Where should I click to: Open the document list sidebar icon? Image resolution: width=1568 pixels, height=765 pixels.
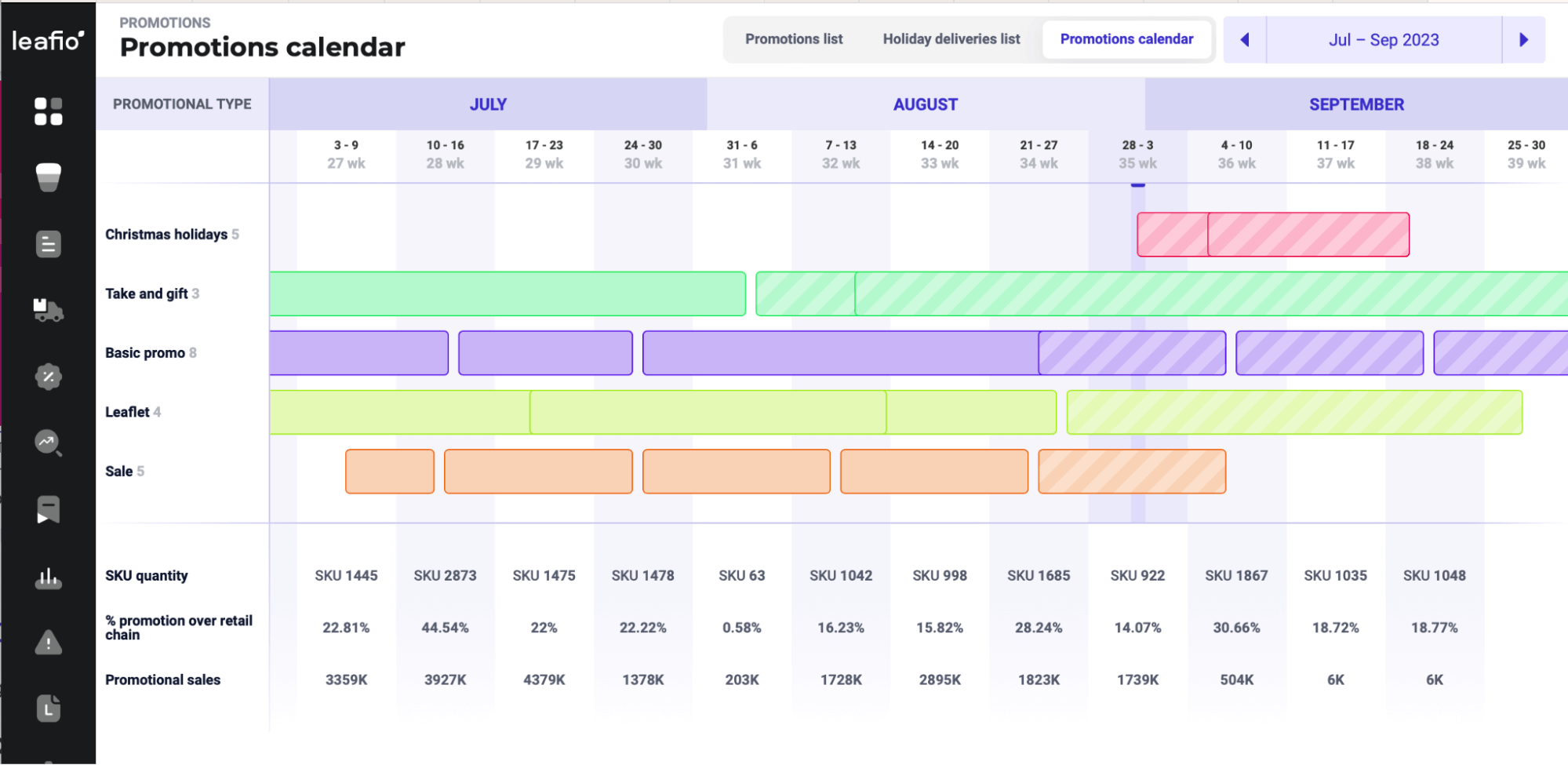[48, 244]
